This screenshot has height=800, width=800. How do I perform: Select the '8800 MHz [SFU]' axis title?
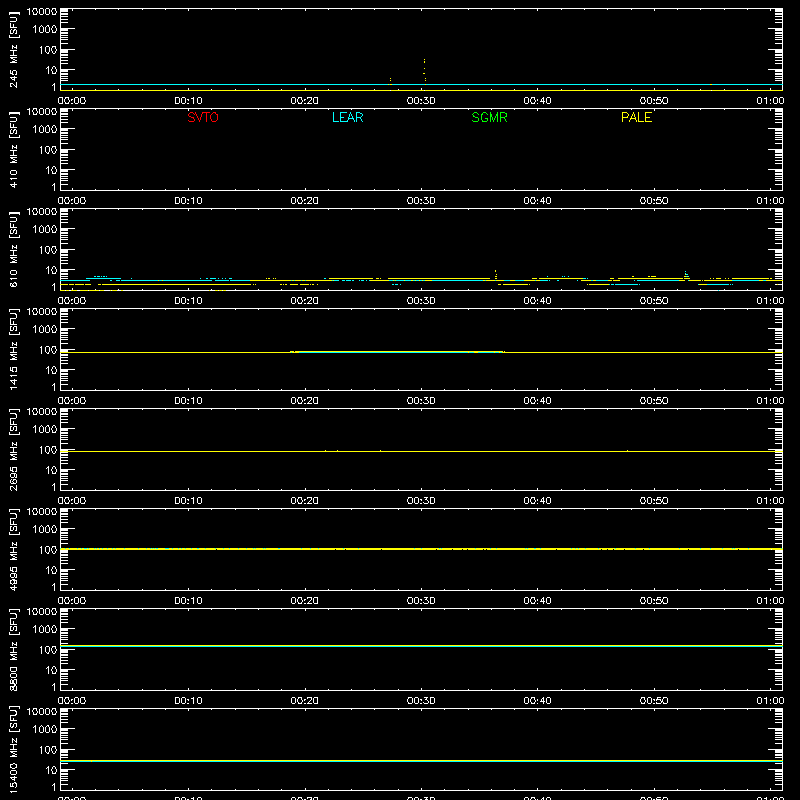[x=14, y=650]
